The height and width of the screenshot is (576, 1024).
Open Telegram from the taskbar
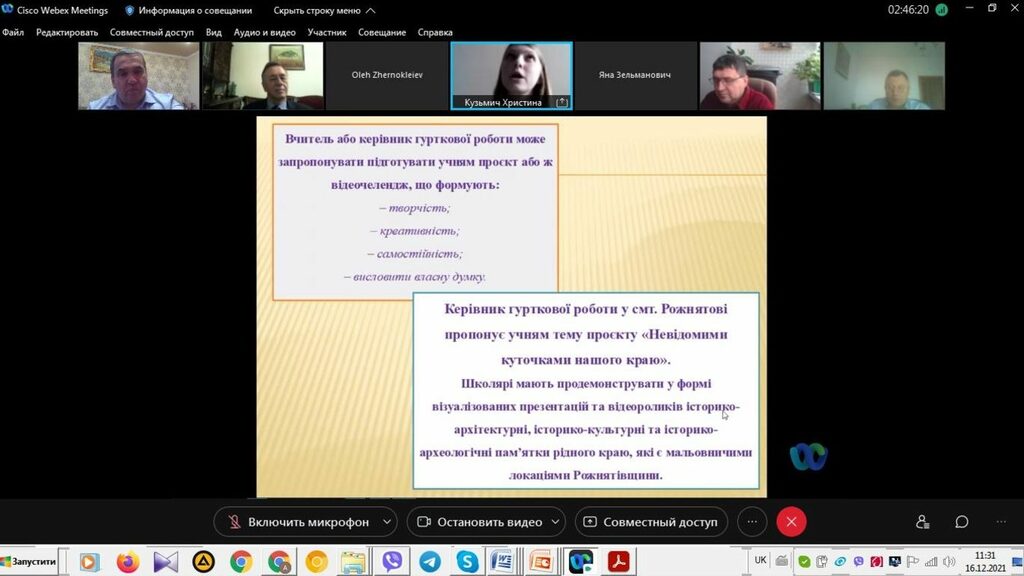click(x=430, y=562)
